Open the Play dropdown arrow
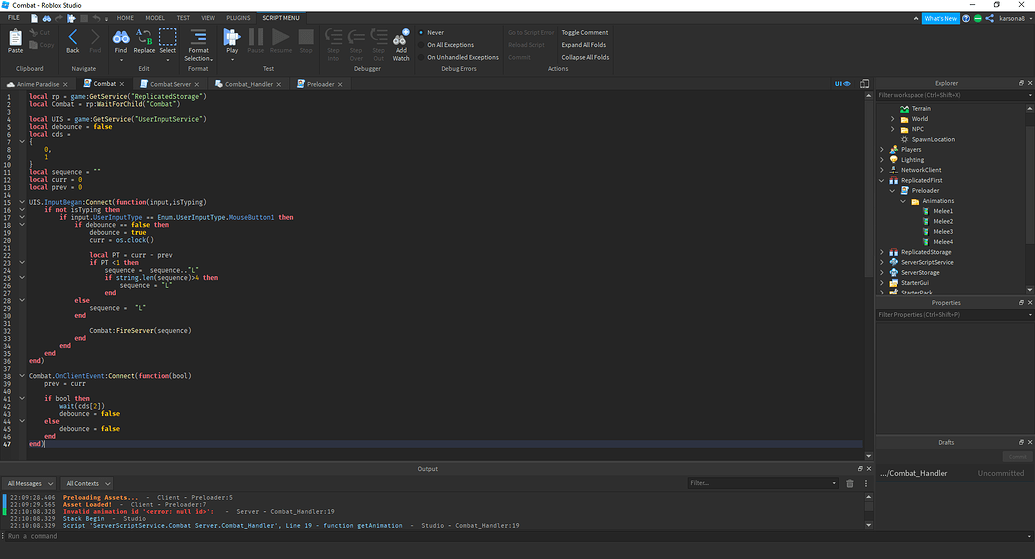 point(232,60)
